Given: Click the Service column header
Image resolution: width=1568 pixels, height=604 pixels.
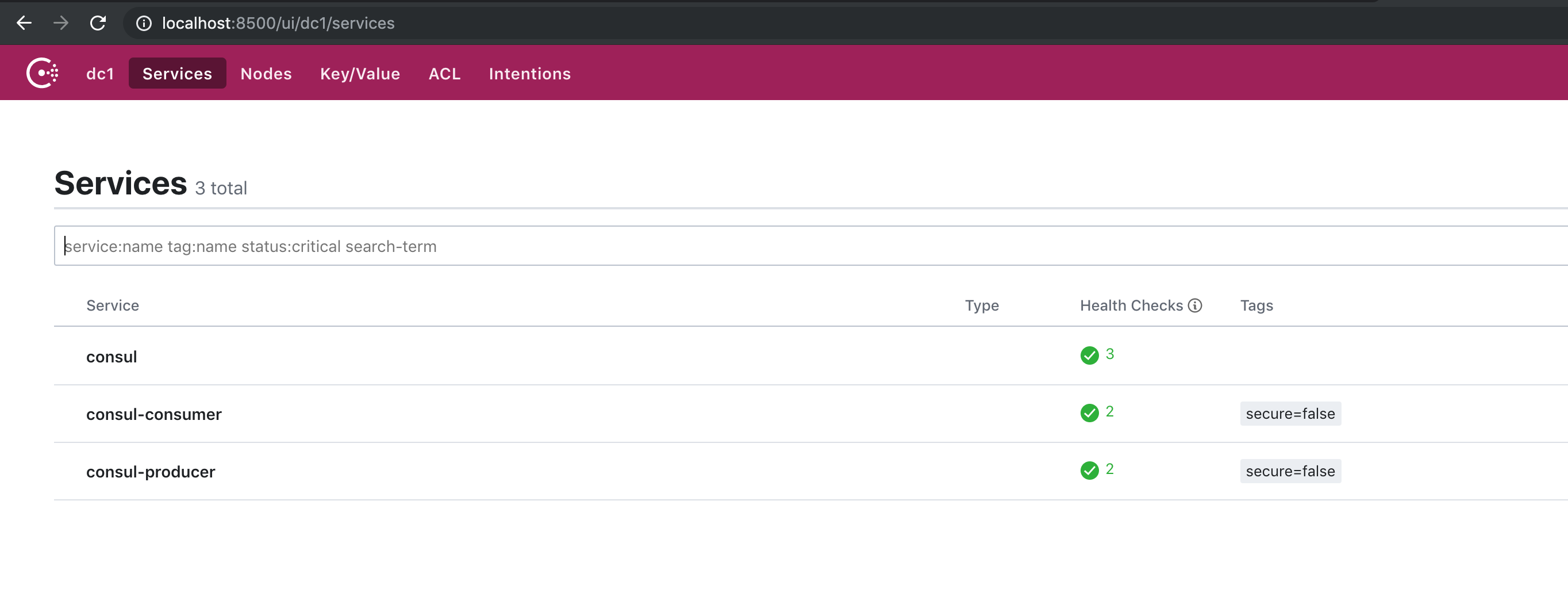Looking at the screenshot, I should pos(113,305).
